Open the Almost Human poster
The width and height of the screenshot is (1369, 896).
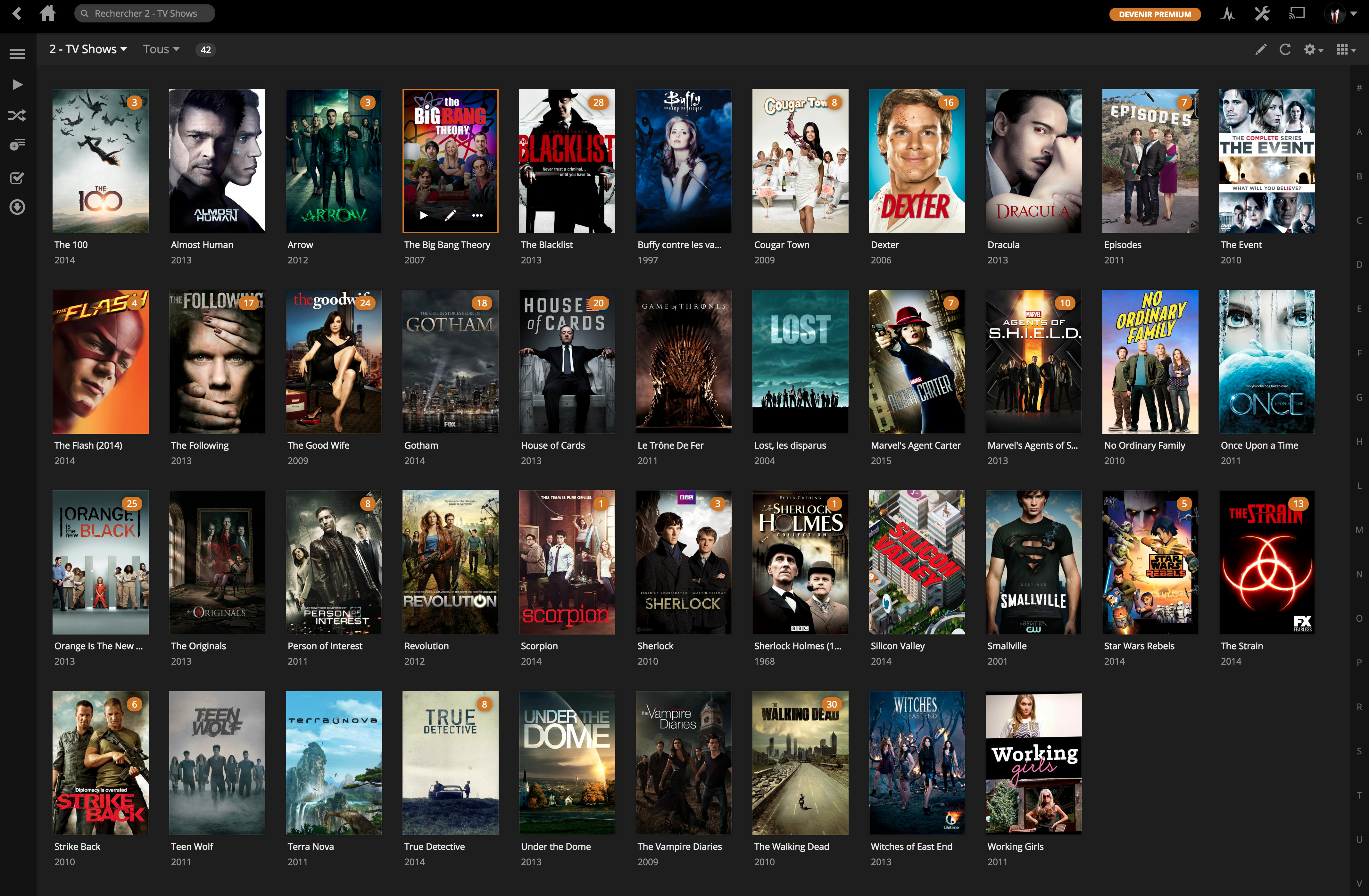click(217, 161)
